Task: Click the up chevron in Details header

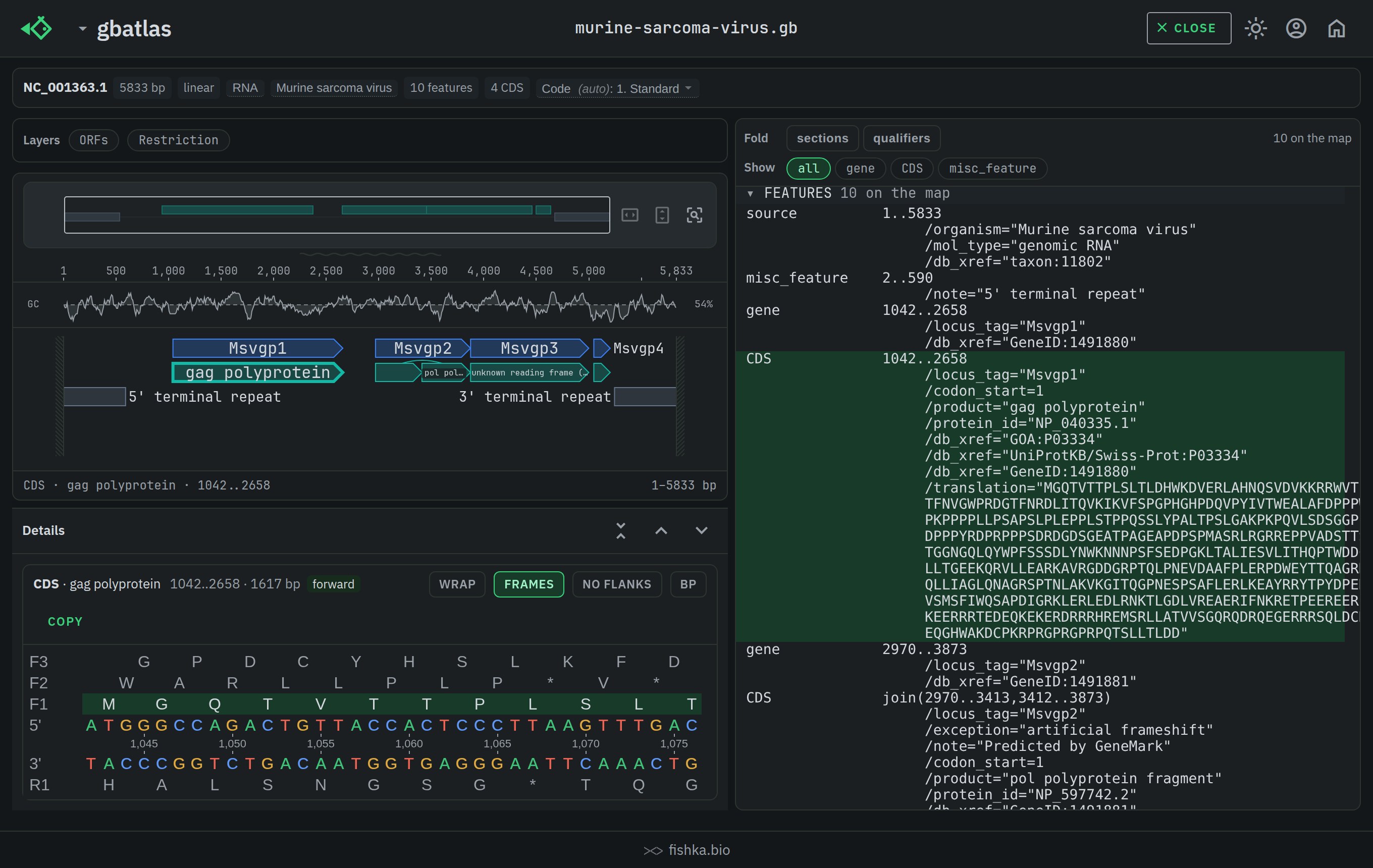Action: click(x=661, y=530)
